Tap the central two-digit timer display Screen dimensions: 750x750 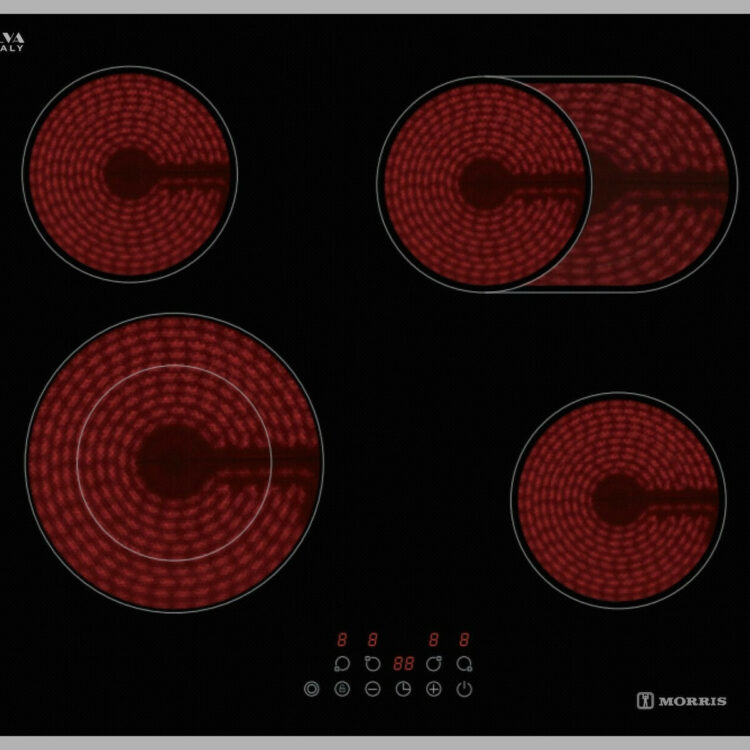pyautogui.click(x=403, y=664)
